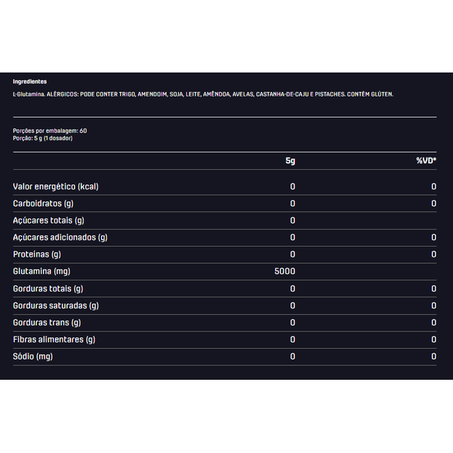Click the Ingredientes heading
This screenshot has width=453, height=453.
click(30, 82)
